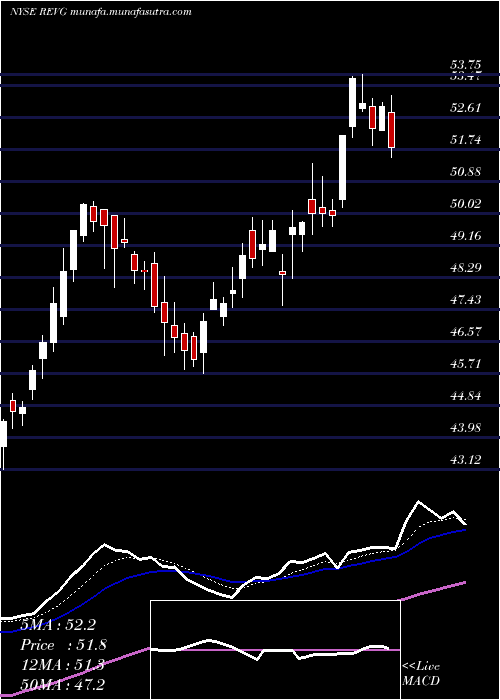Screen dimensions: 500x700
Task: Click the 5MA : 52.2 readout
Action: pos(58,625)
